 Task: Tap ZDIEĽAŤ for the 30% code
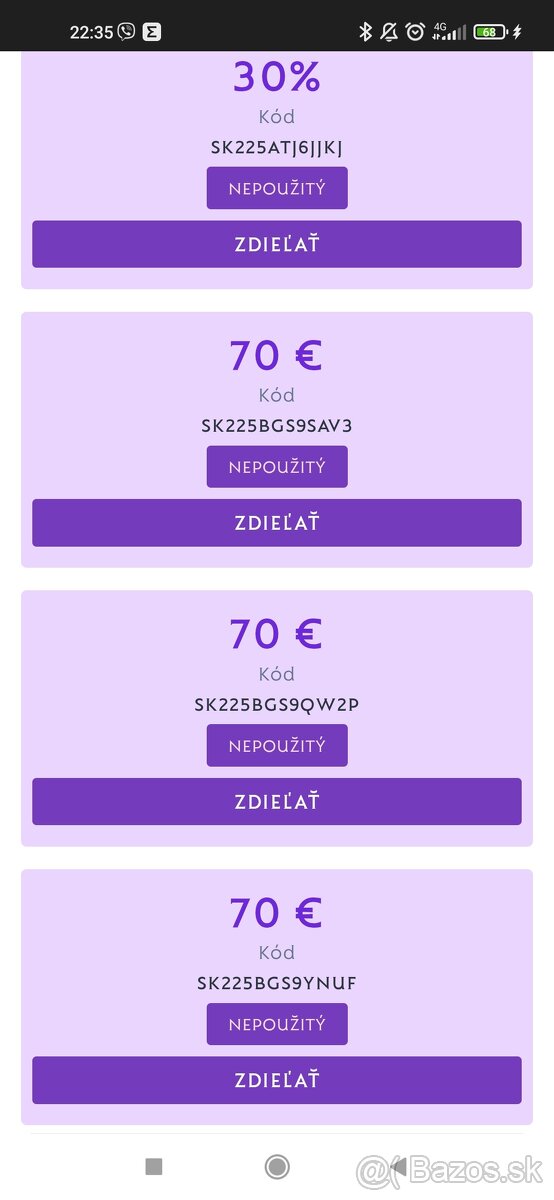pos(277,244)
